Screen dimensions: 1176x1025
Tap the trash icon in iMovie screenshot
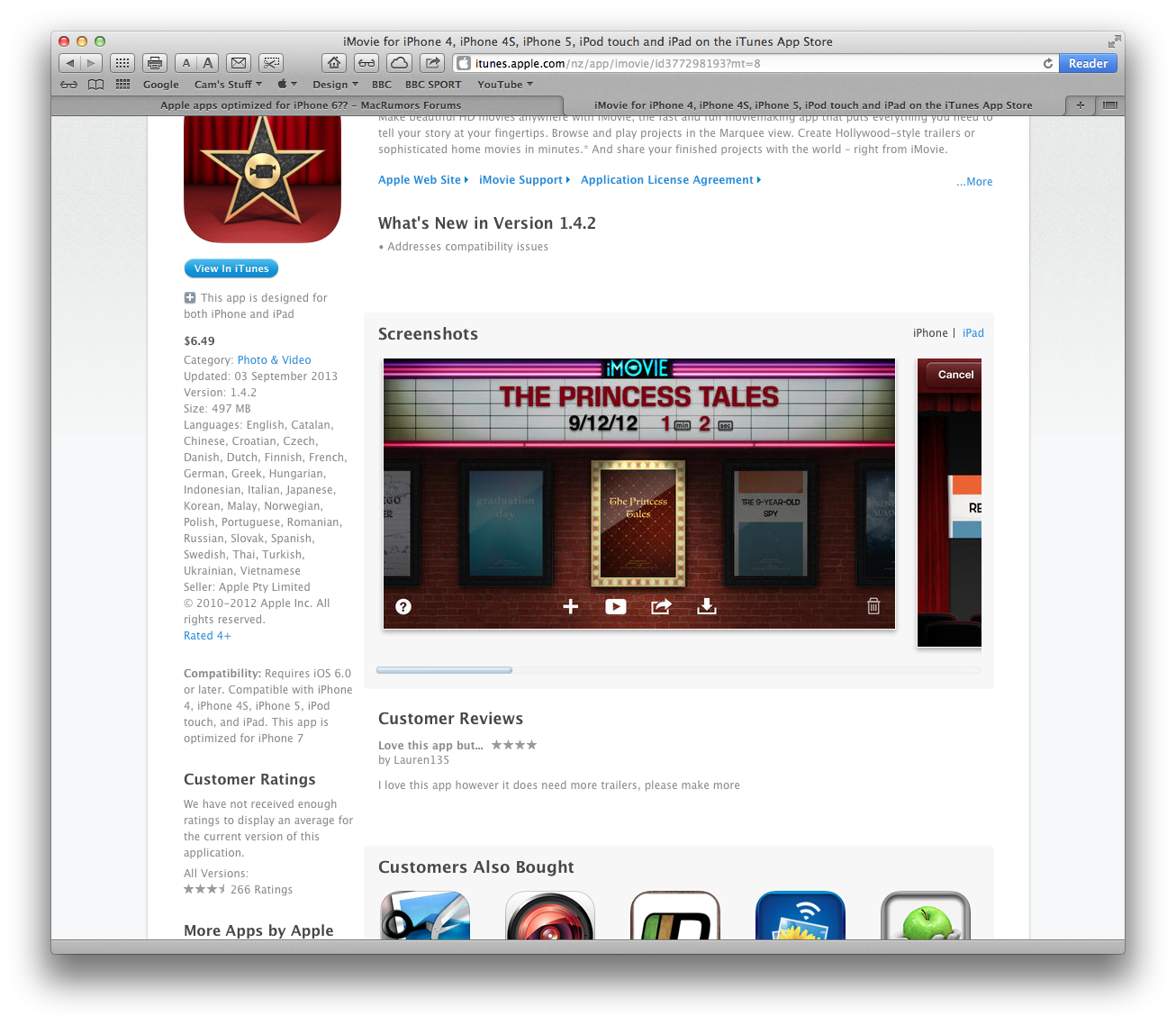[x=873, y=606]
